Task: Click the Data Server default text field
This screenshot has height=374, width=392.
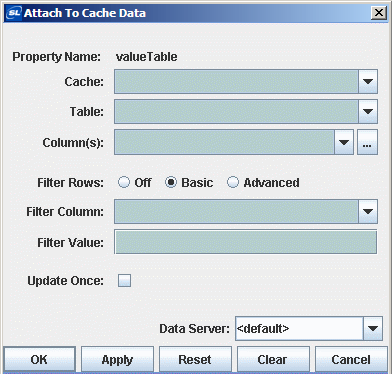Action: click(299, 329)
